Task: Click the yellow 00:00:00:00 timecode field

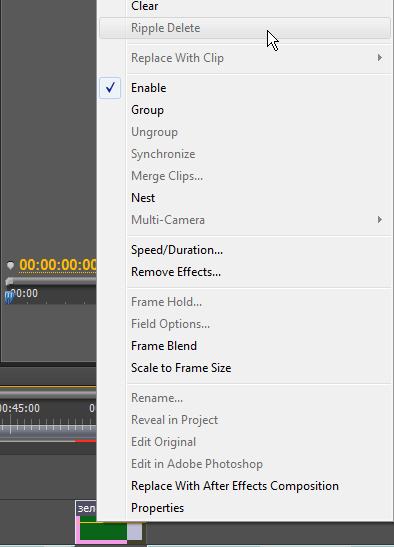Action: pyautogui.click(x=58, y=265)
